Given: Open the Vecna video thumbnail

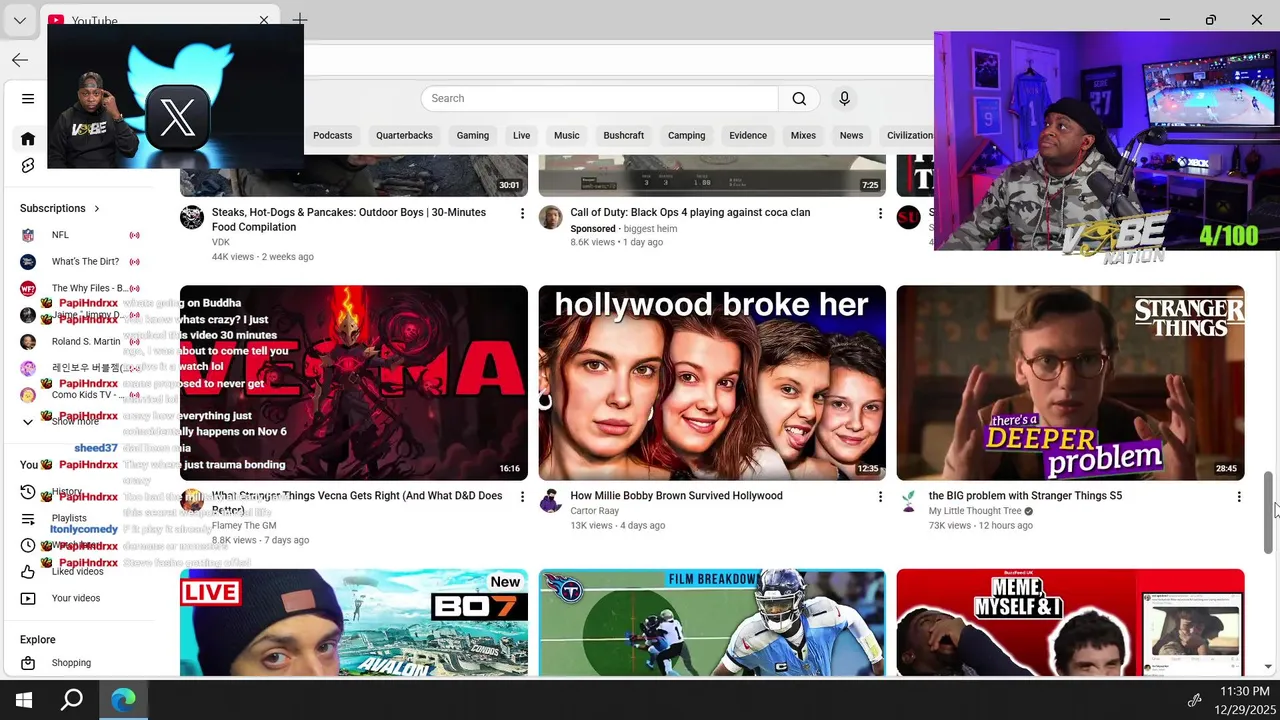Looking at the screenshot, I should coord(354,383).
